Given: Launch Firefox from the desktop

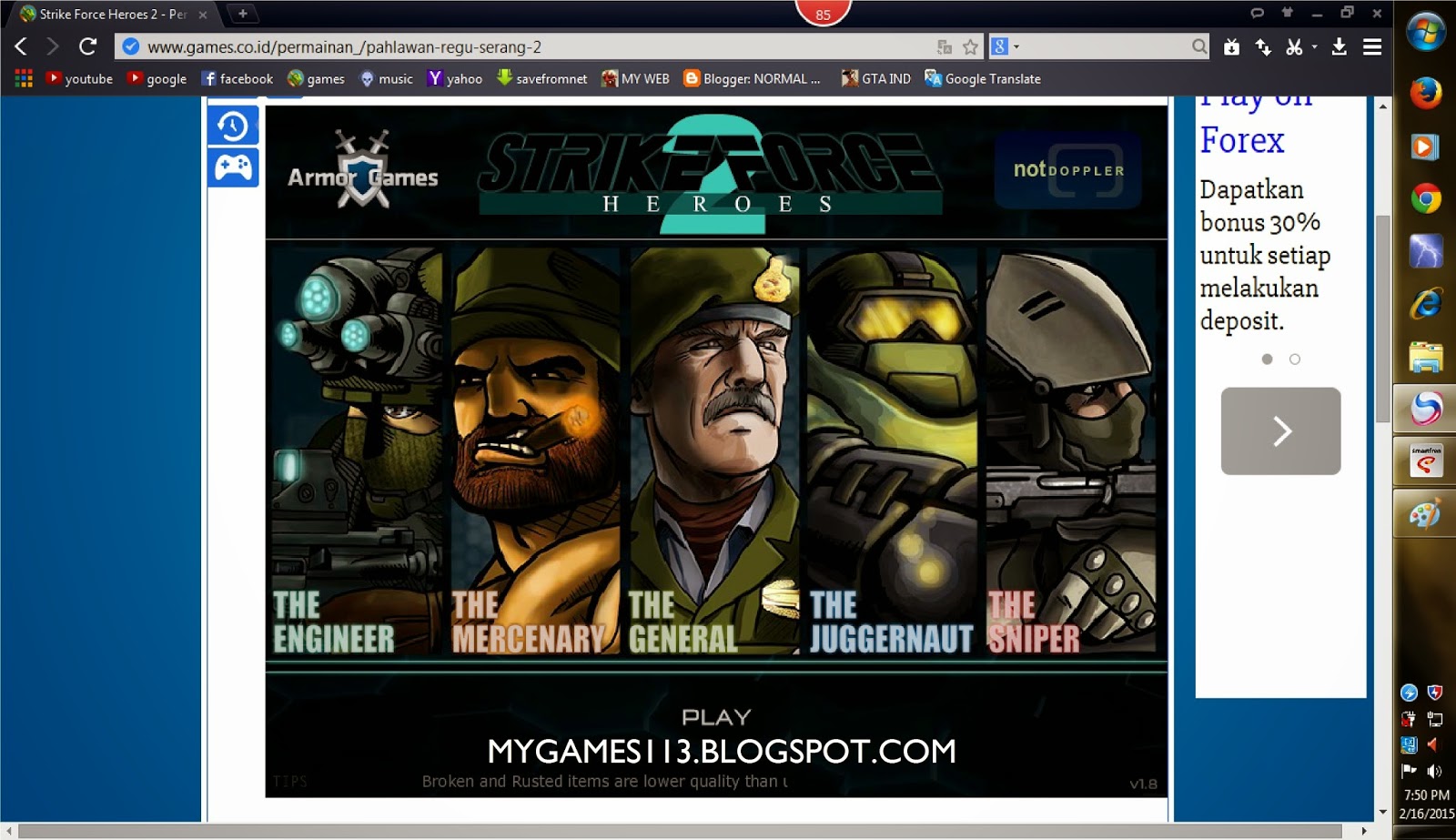Looking at the screenshot, I should 1427,92.
